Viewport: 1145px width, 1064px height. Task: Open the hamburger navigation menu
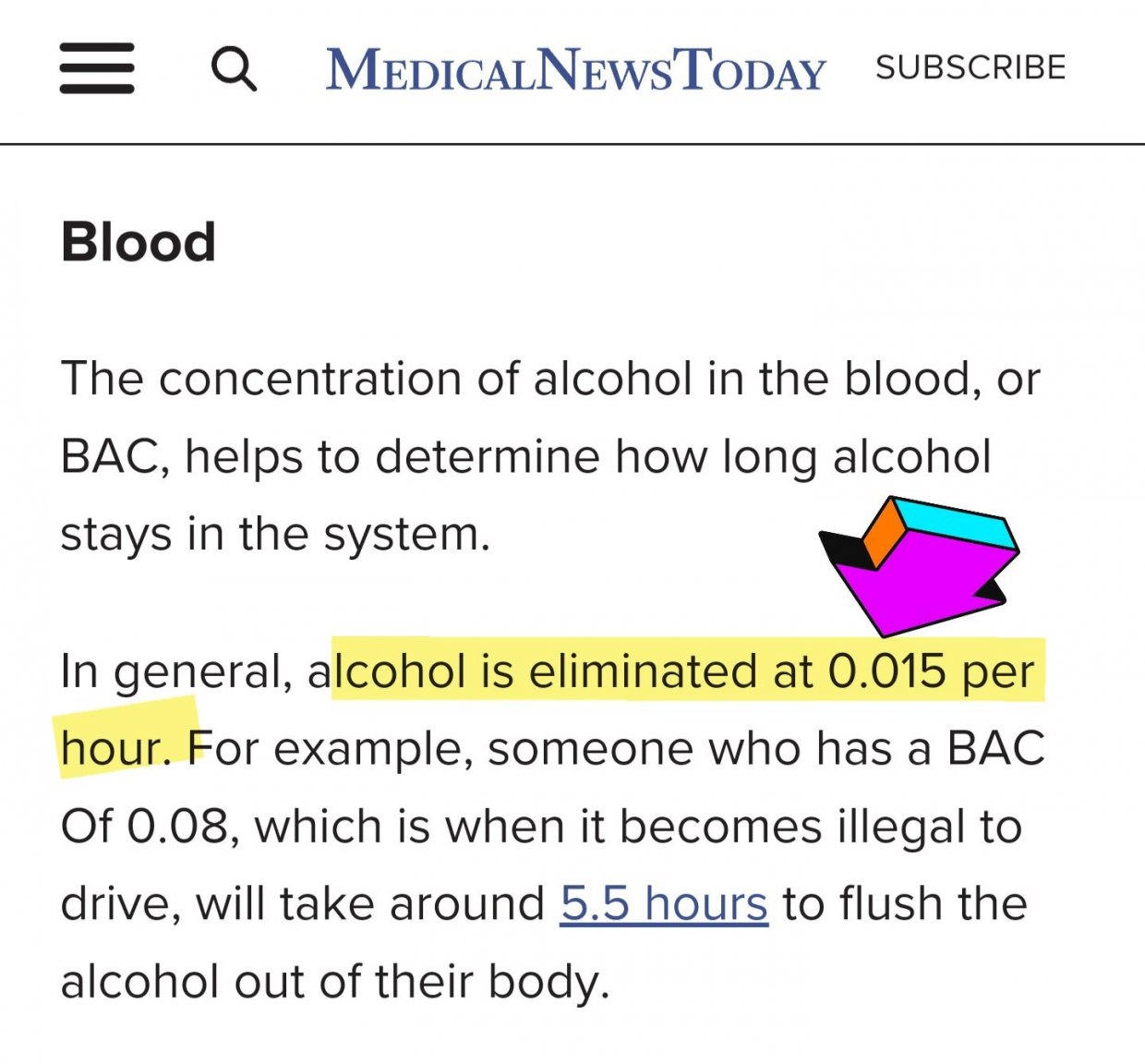[97, 67]
